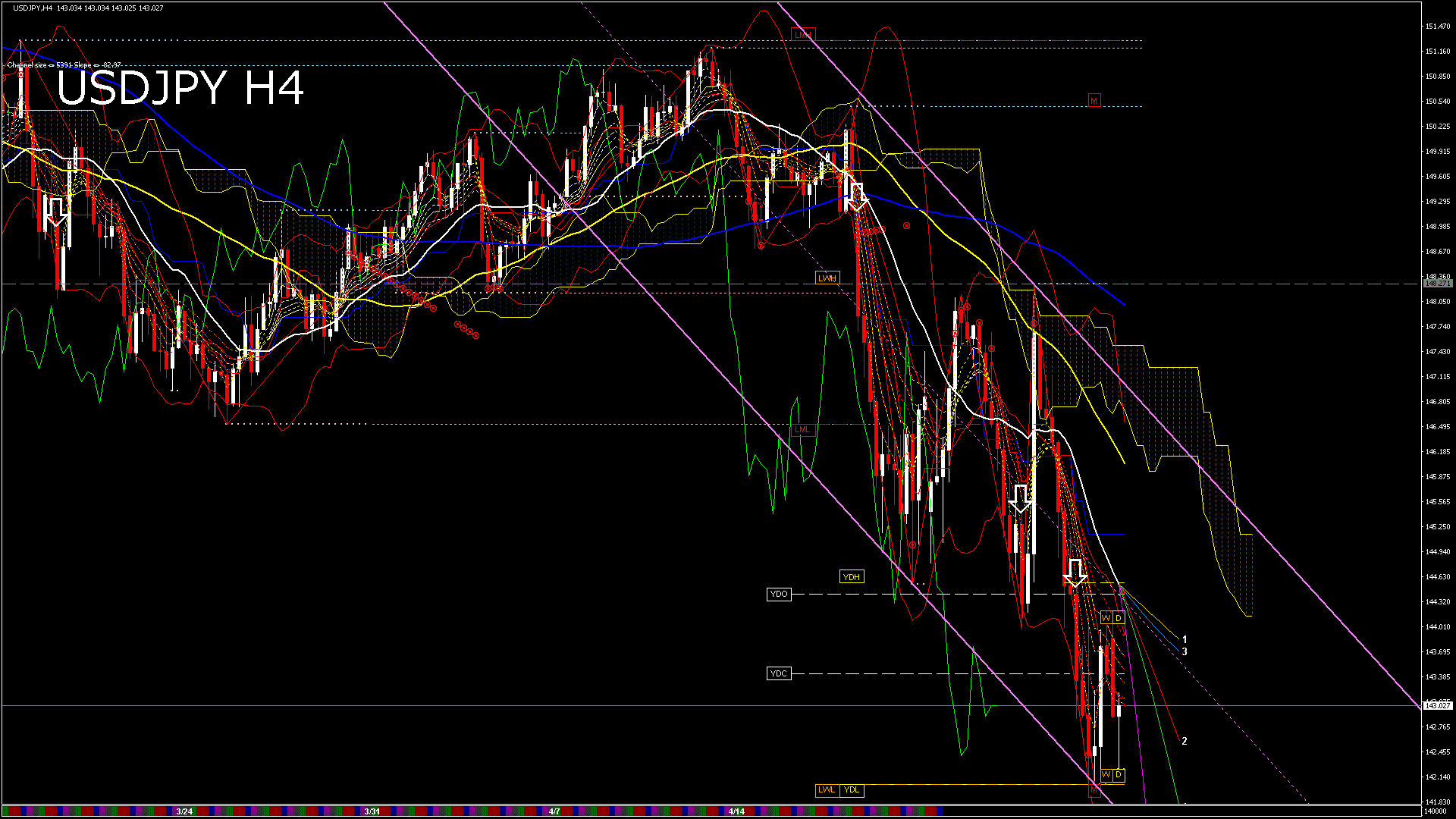This screenshot has height=819, width=1456.
Task: Click the 4/7 date label on time axis
Action: point(554,811)
